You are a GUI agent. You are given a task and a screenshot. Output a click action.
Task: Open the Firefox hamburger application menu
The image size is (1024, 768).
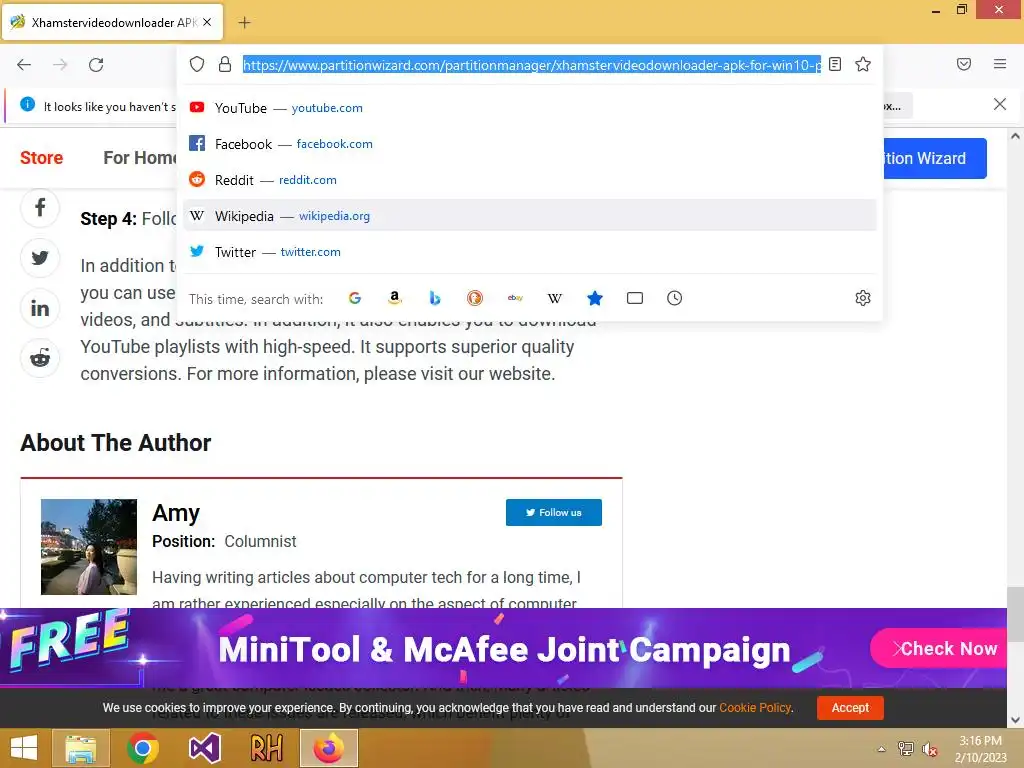[1000, 64]
